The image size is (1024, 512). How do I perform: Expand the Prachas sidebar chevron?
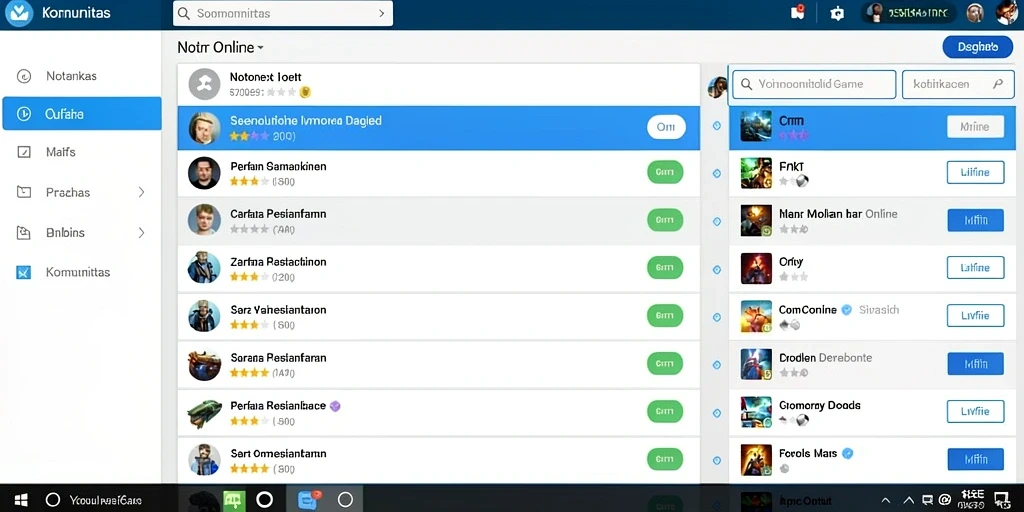[142, 192]
